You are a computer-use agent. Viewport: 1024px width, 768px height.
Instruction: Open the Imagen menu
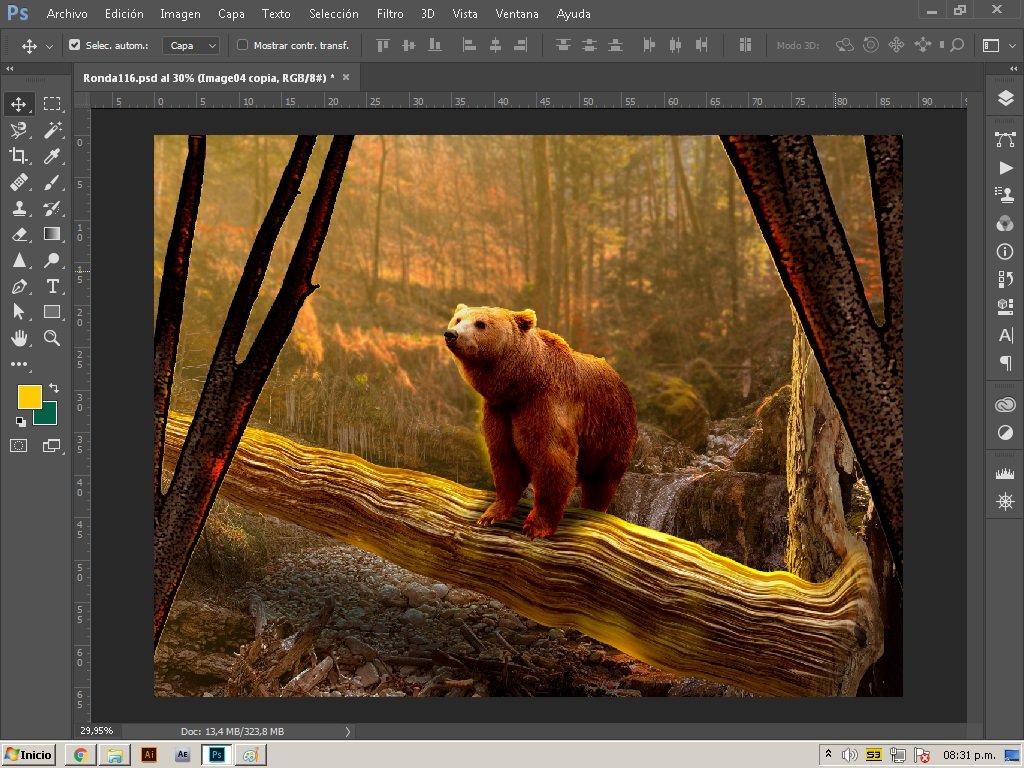coord(180,14)
